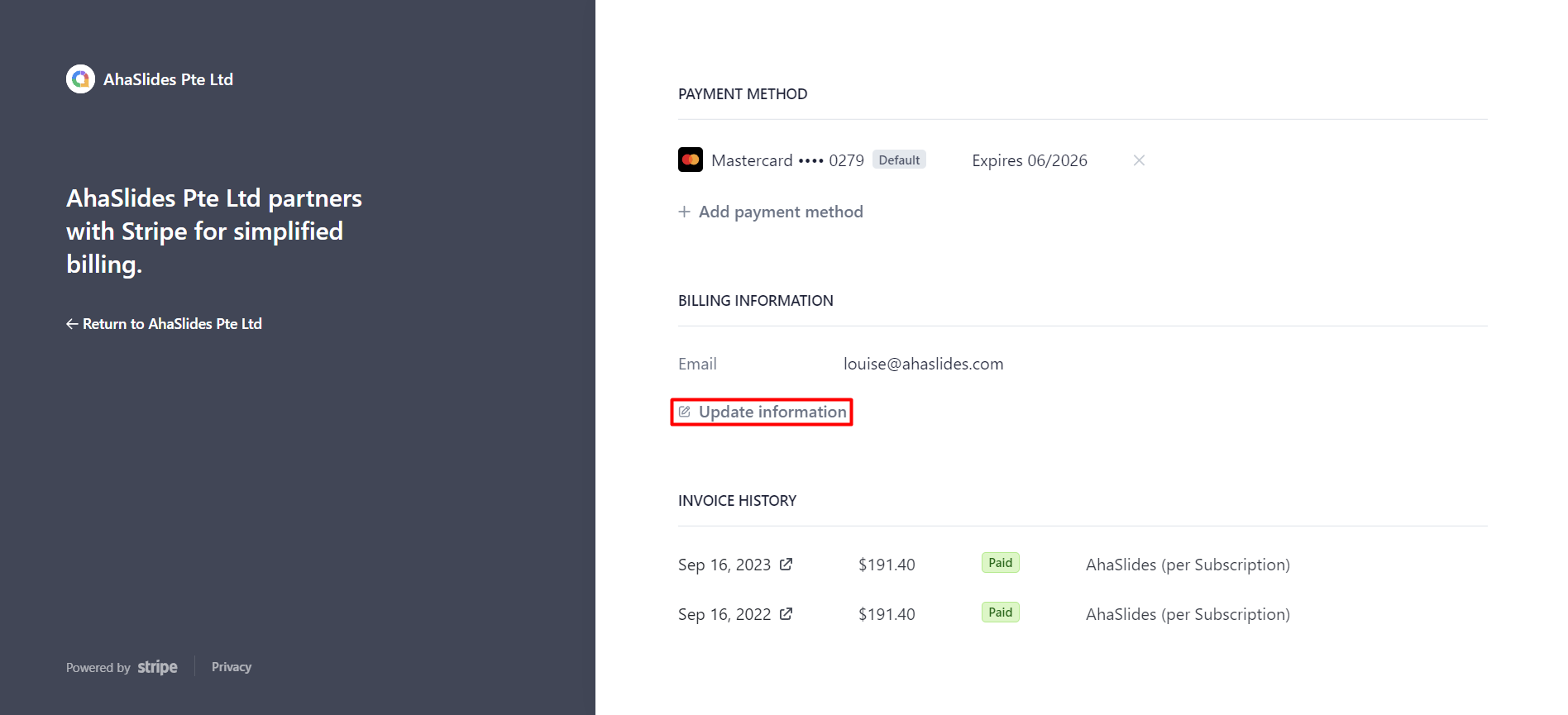
Task: Open the Privacy link
Action: coord(232,667)
